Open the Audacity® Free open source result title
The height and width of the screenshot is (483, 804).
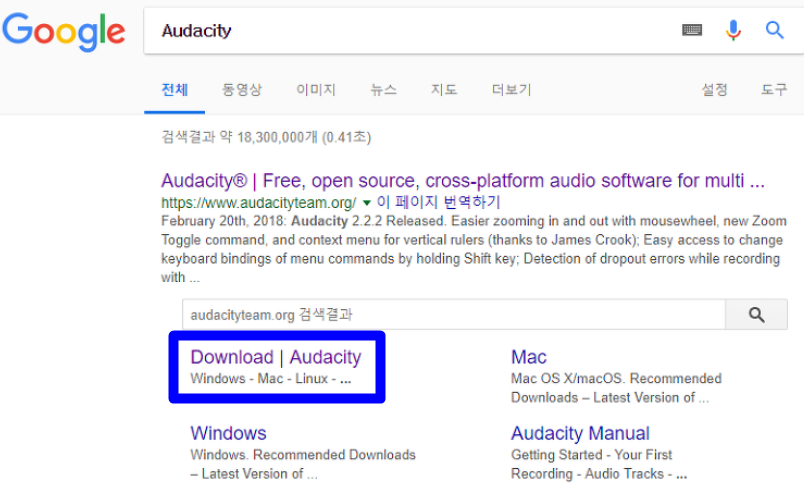[x=463, y=181]
